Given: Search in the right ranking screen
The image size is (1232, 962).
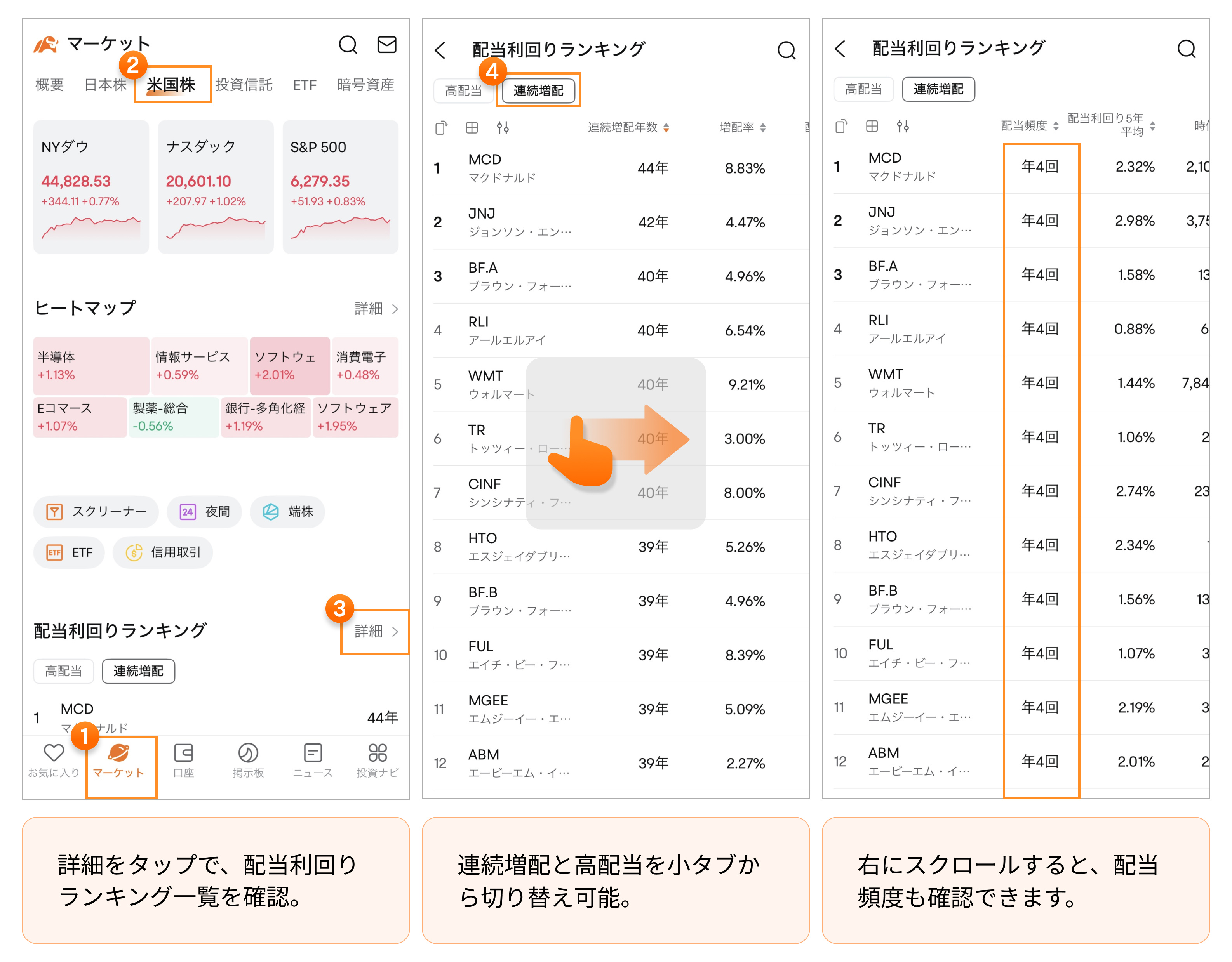Looking at the screenshot, I should click(1186, 49).
